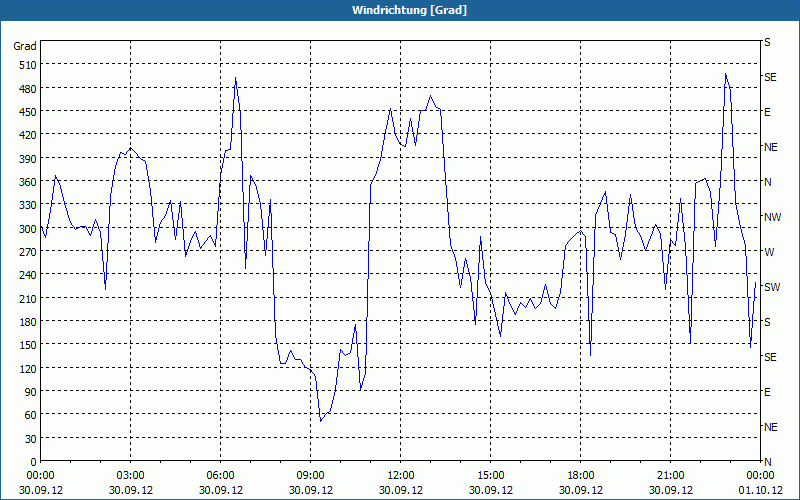Click the 210 degree tick label
The height and width of the screenshot is (500, 800).
click(x=28, y=298)
